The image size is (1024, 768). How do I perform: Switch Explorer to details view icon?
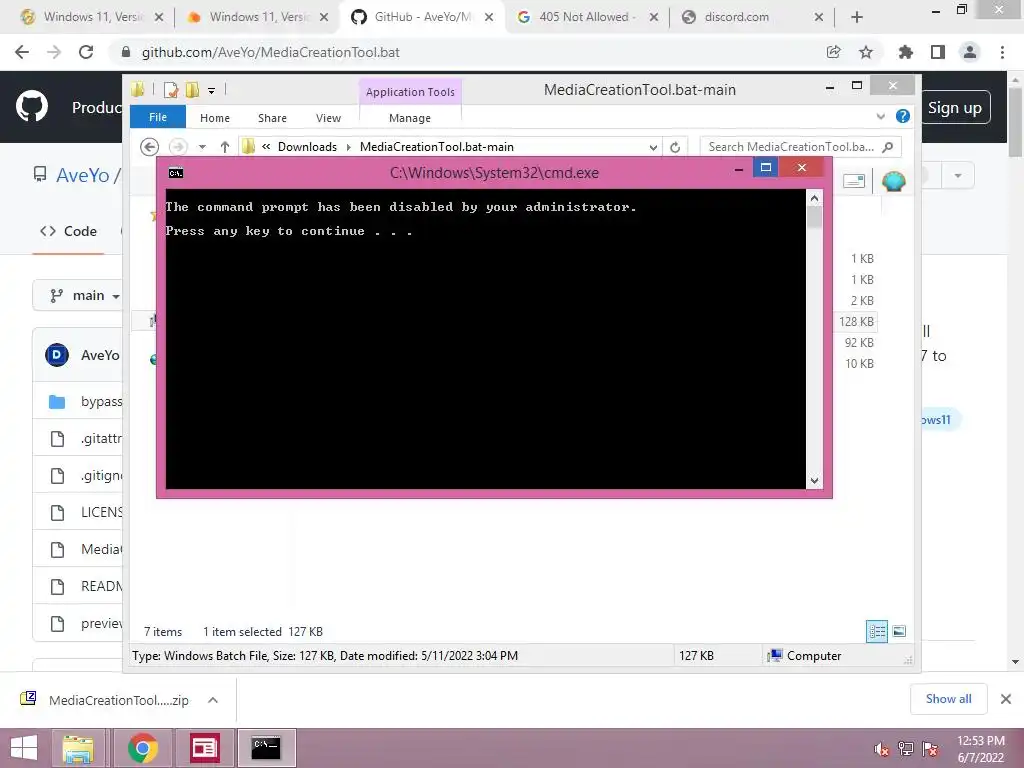coord(877,632)
